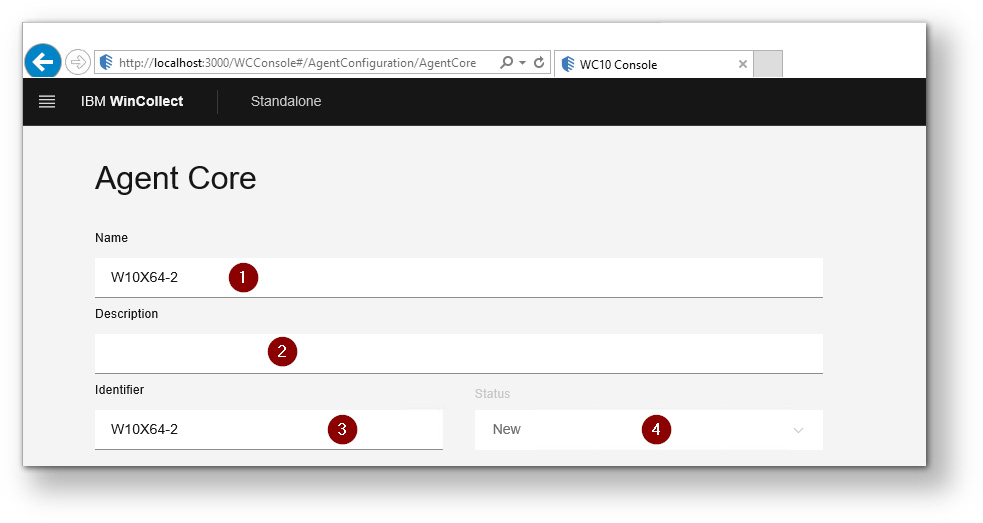Viewport: 983px width, 523px height.
Task: Refresh the page with reload icon
Action: [x=539, y=62]
